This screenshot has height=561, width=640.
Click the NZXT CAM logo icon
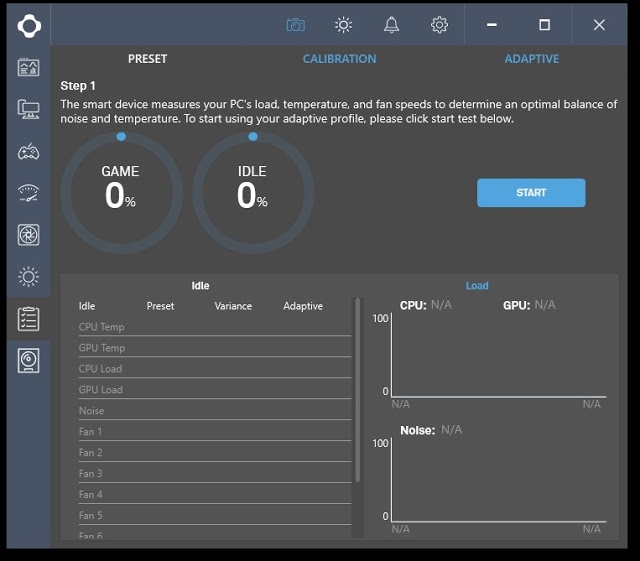pyautogui.click(x=29, y=26)
